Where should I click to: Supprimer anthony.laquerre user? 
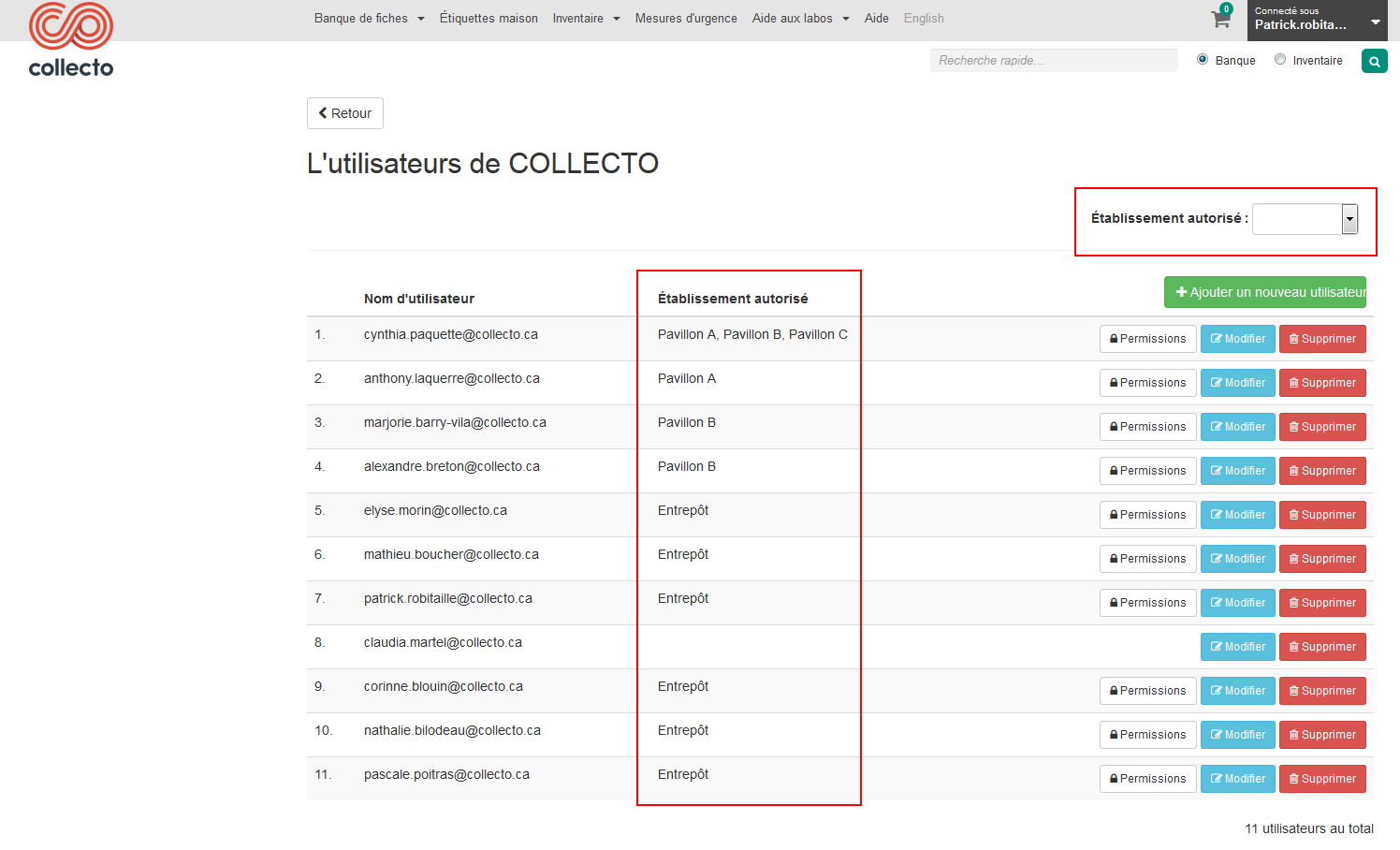[x=1322, y=383]
